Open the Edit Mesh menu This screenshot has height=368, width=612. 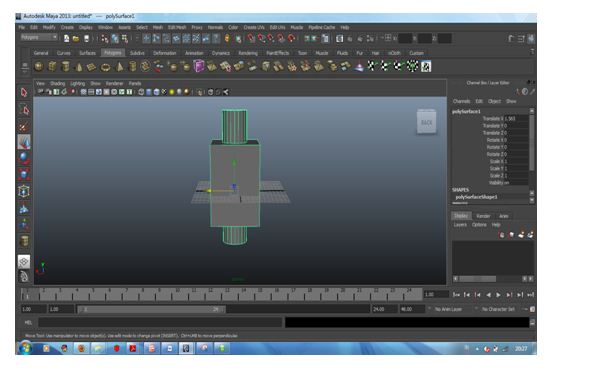pos(177,27)
